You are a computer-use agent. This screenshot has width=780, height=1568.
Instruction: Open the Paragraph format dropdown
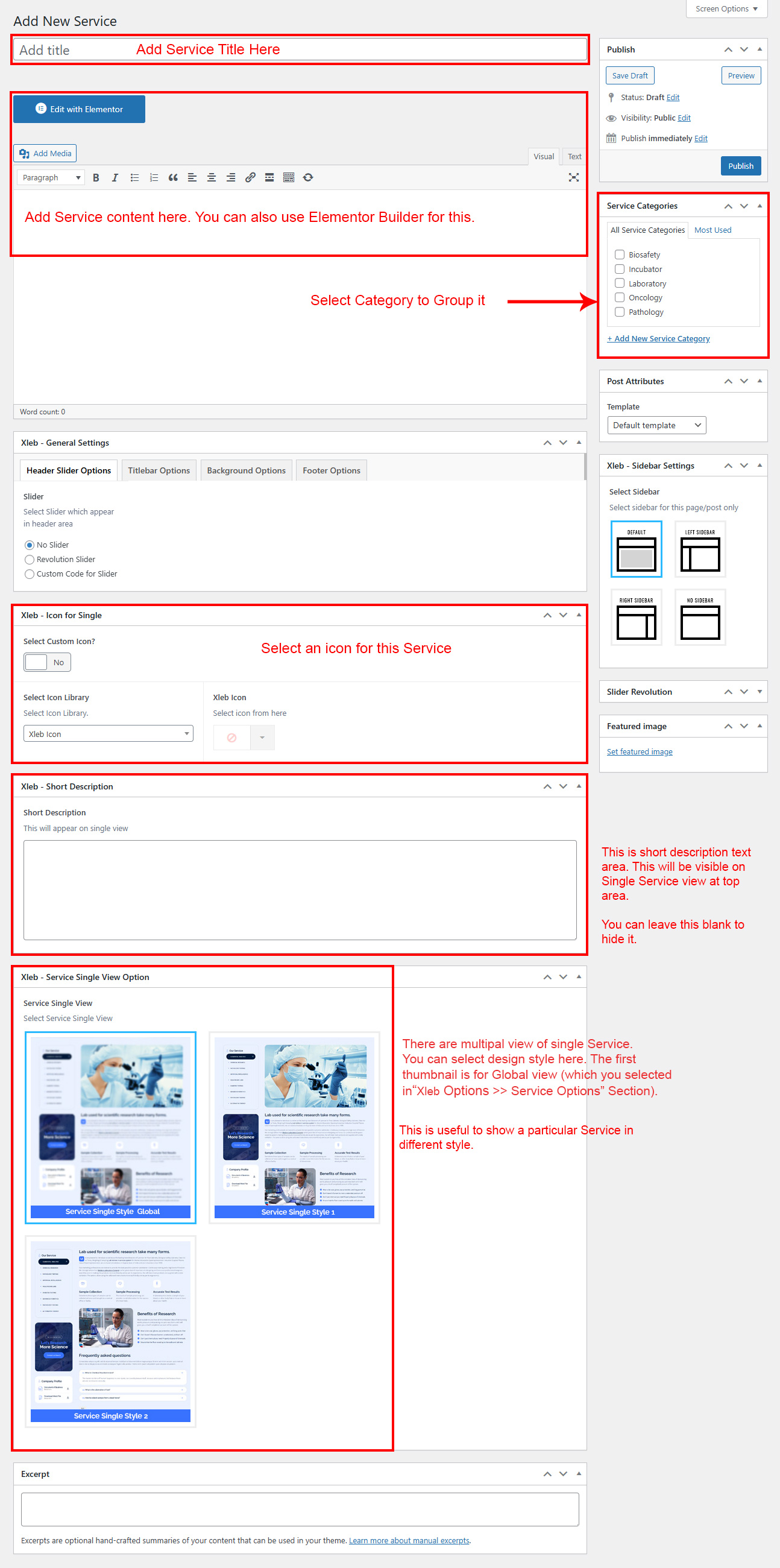click(51, 178)
